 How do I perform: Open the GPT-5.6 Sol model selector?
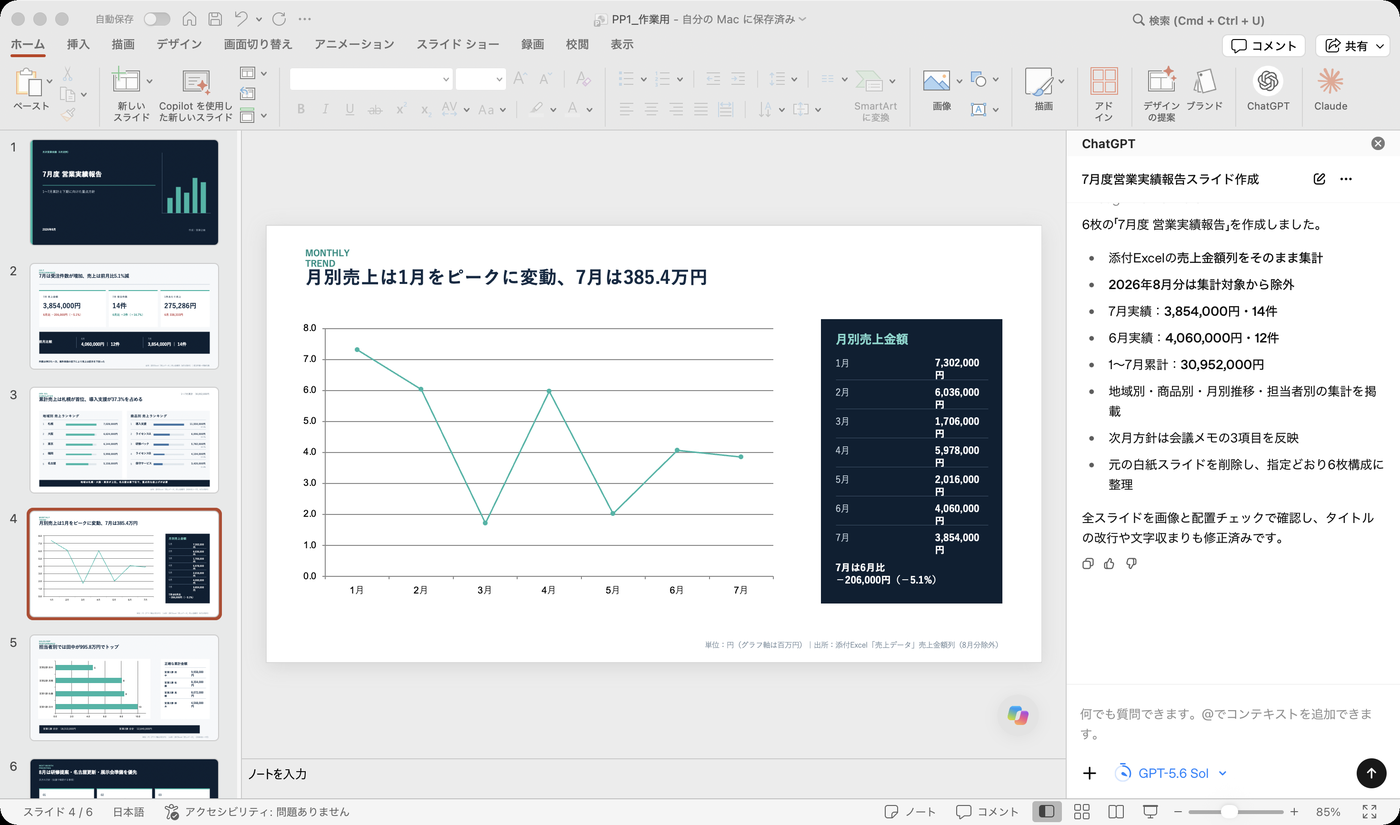(x=1171, y=773)
